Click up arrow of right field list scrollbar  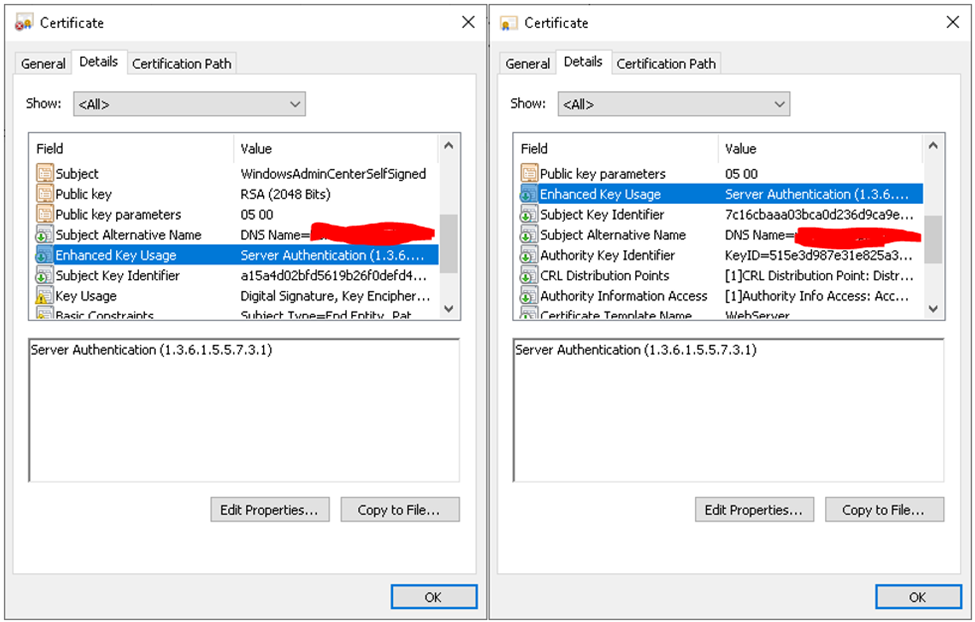point(933,146)
